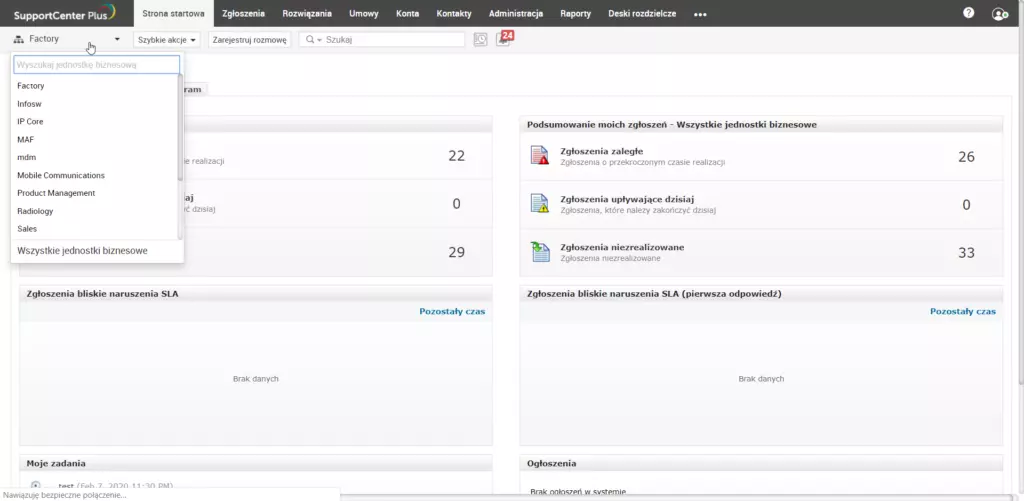The width and height of the screenshot is (1024, 501).
Task: Click the SupportCenter Plus logo
Action: [x=64, y=13]
